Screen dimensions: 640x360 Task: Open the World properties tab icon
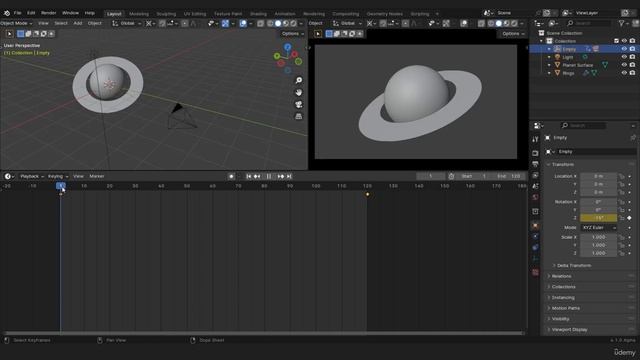(x=535, y=197)
